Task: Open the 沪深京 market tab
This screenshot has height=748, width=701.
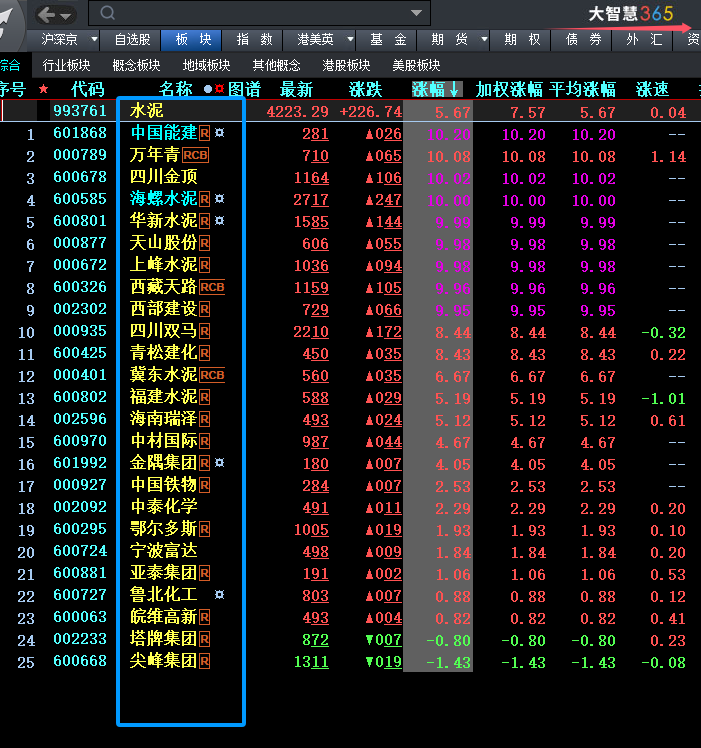Action: click(x=59, y=39)
